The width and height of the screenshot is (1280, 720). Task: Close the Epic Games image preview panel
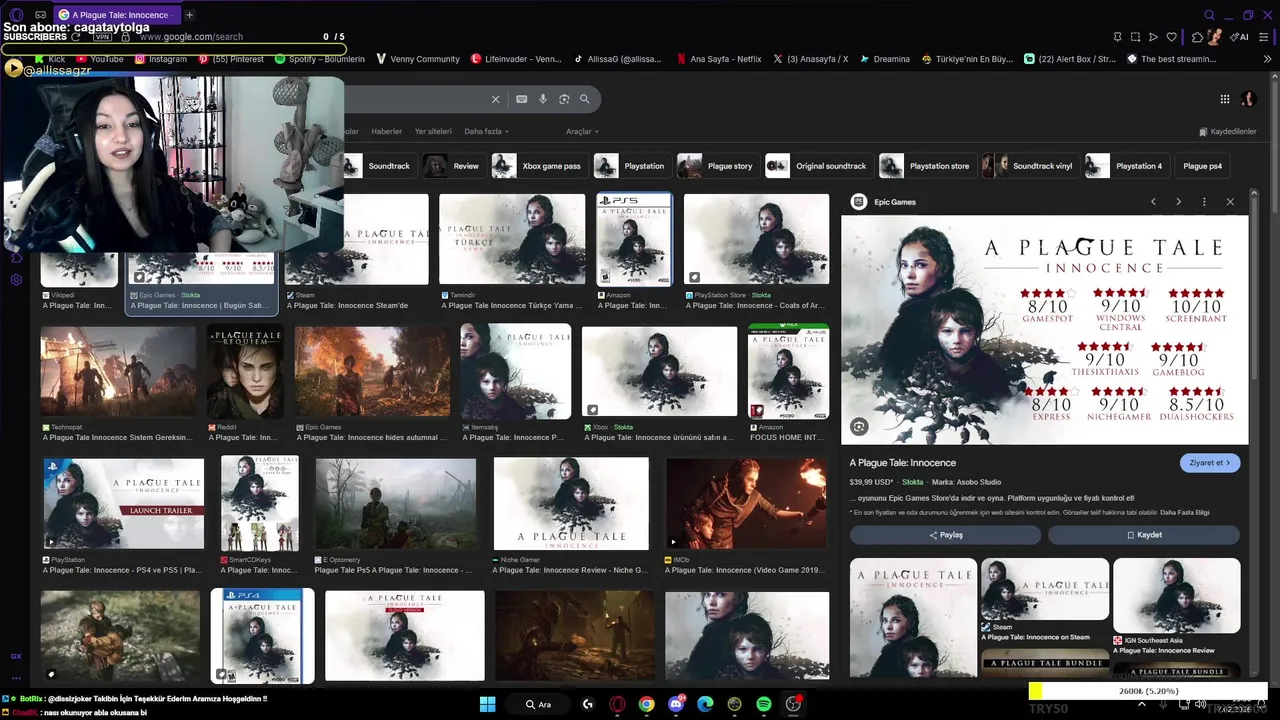pyautogui.click(x=1230, y=202)
